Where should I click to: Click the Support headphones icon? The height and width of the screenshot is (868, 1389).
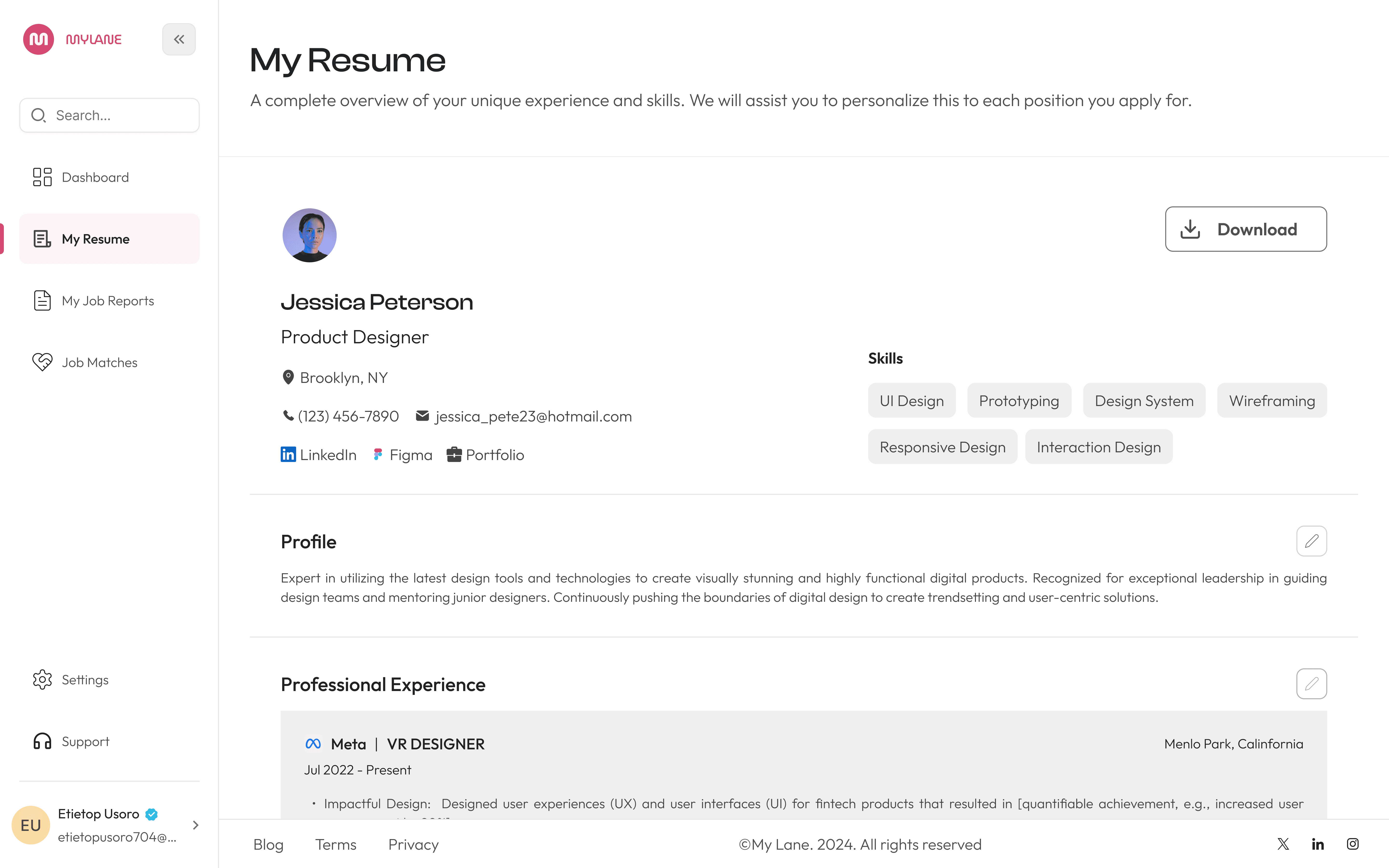(42, 741)
